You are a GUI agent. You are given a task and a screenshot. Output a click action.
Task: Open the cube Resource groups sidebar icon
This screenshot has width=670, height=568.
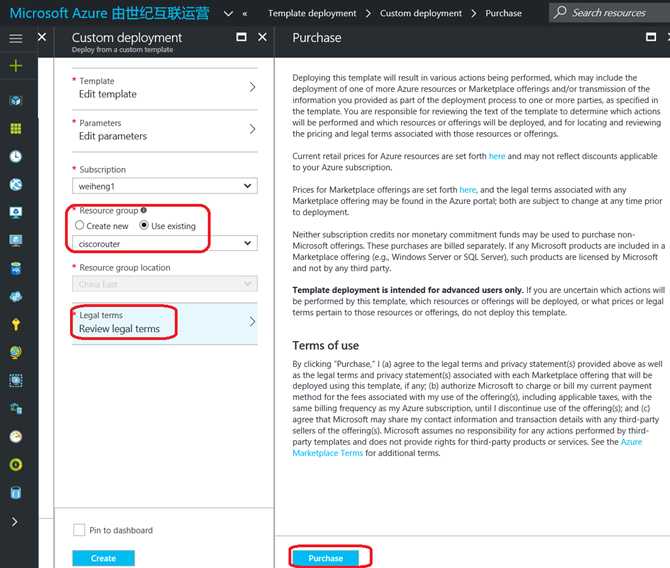pos(16,101)
